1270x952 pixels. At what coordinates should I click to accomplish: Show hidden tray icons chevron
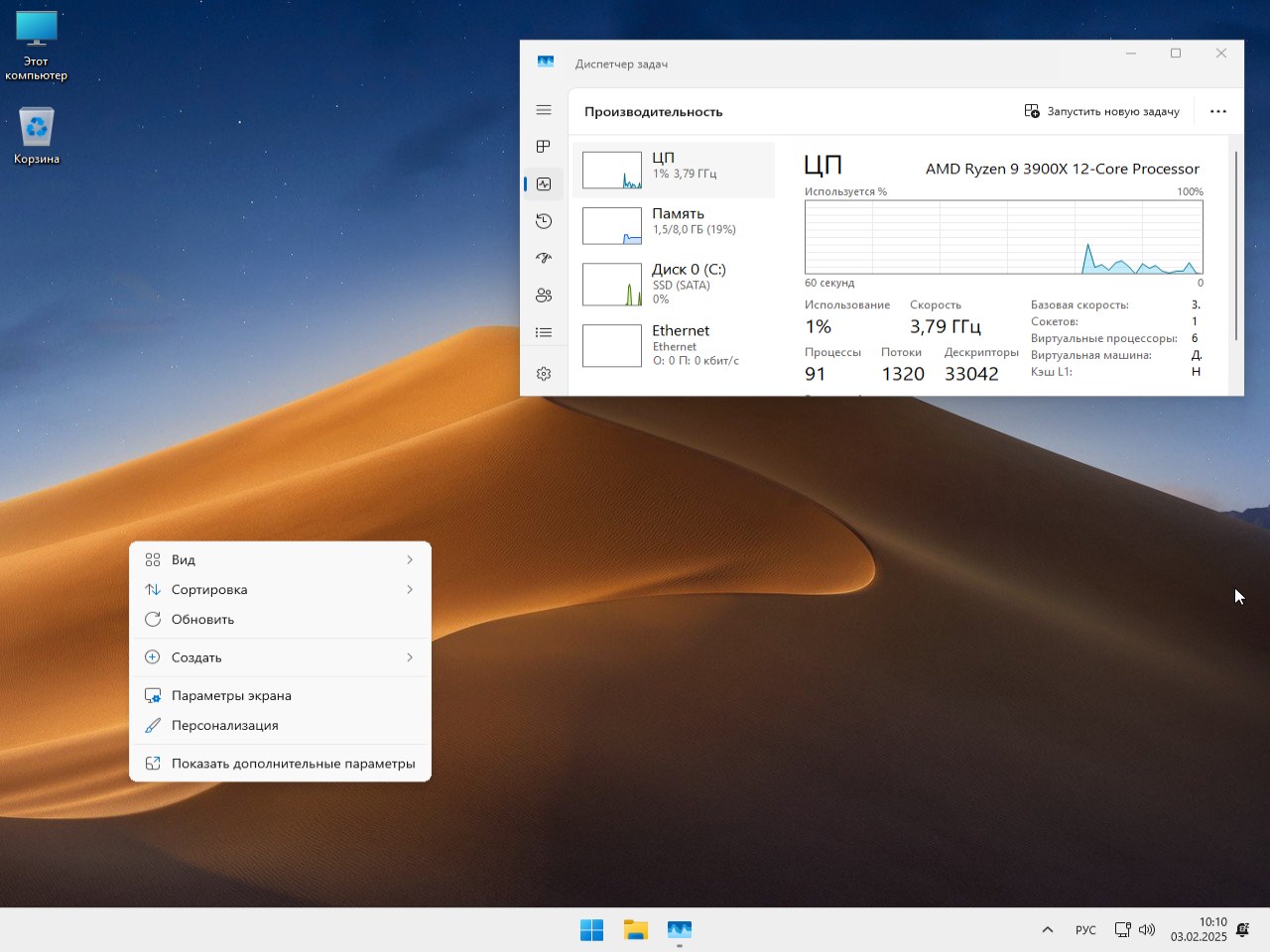[x=1047, y=929]
